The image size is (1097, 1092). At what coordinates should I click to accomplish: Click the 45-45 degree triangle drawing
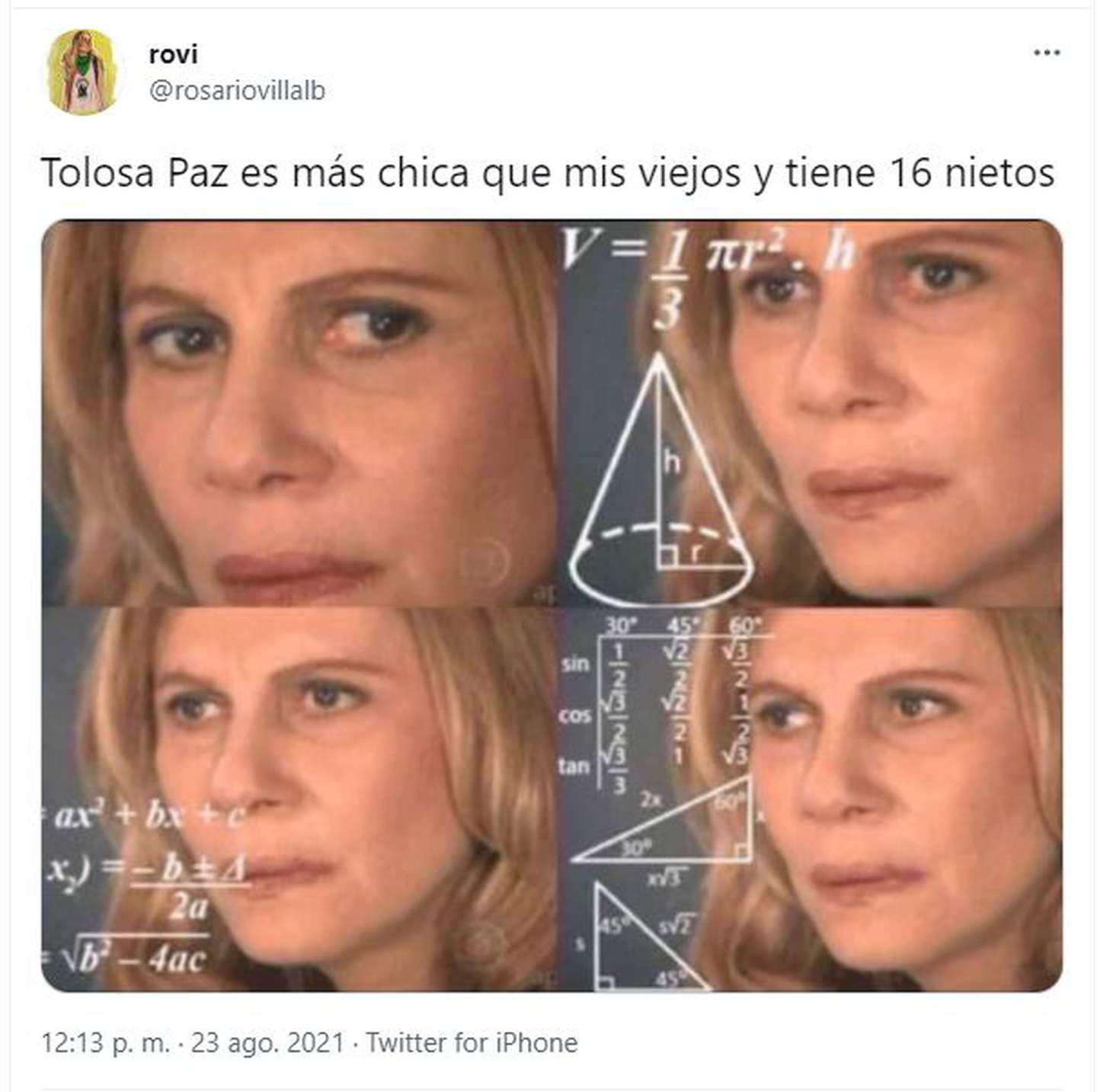[x=648, y=936]
